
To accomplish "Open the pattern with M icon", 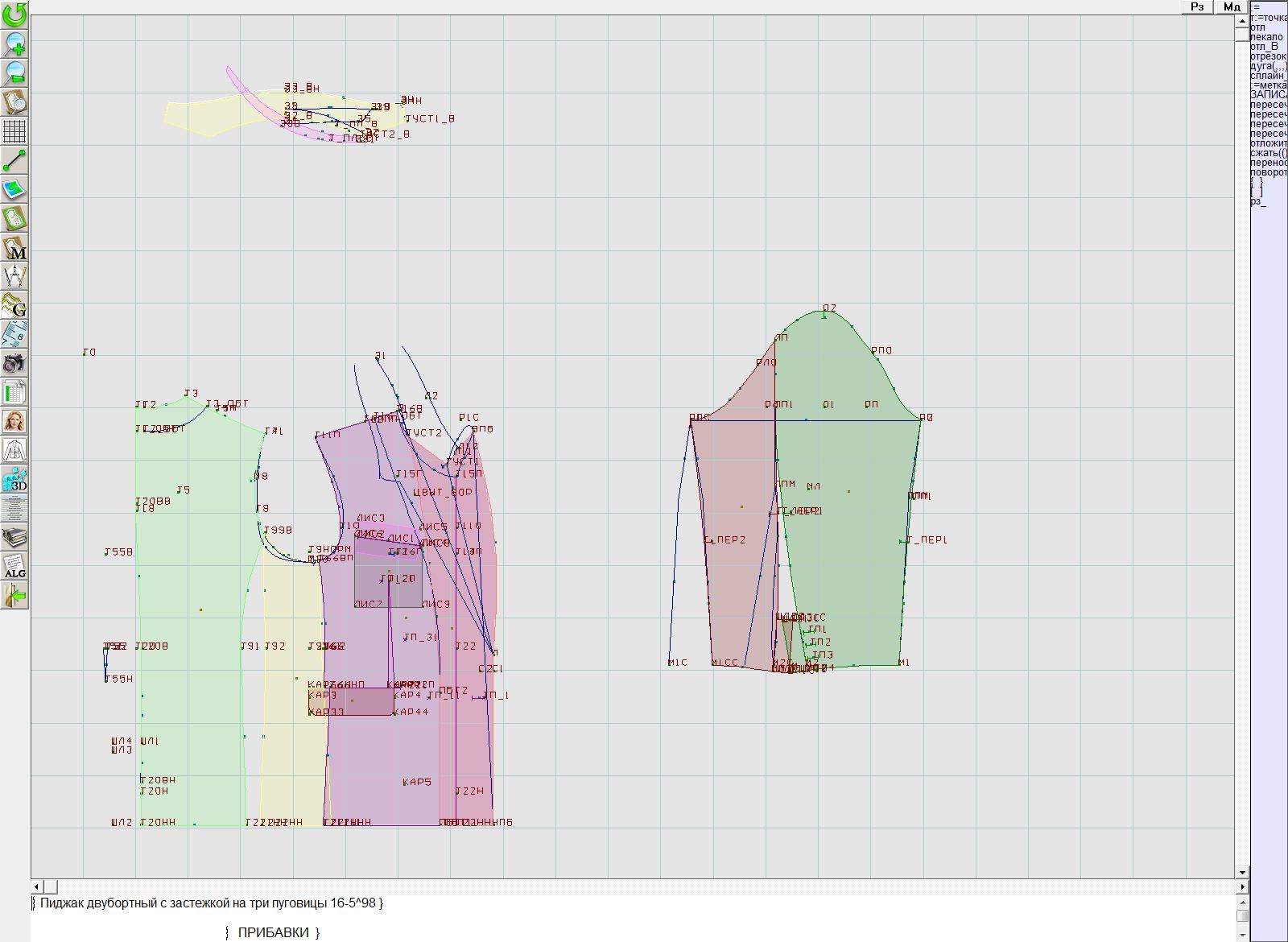I will [14, 247].
